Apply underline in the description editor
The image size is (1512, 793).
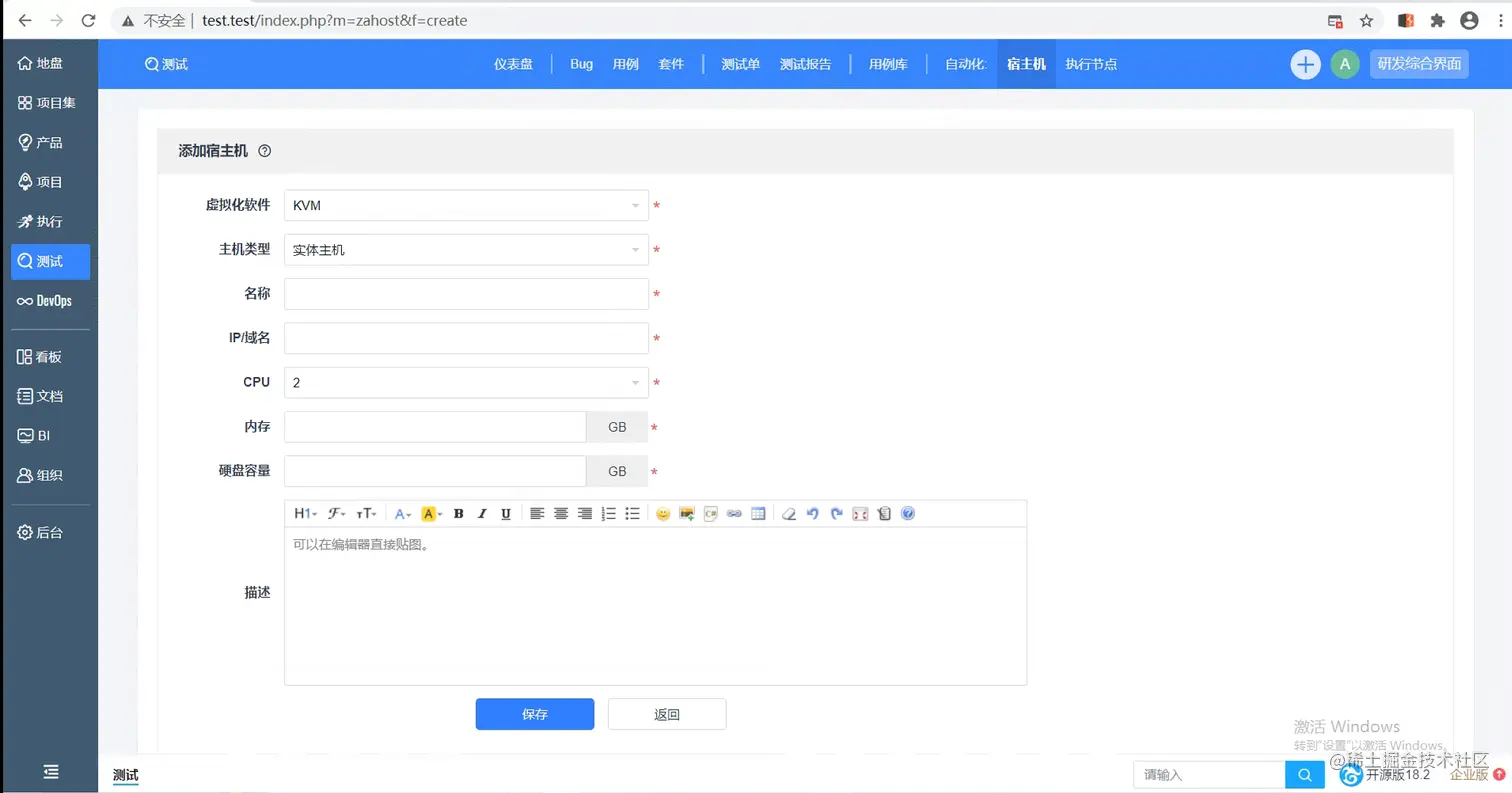pyautogui.click(x=506, y=514)
